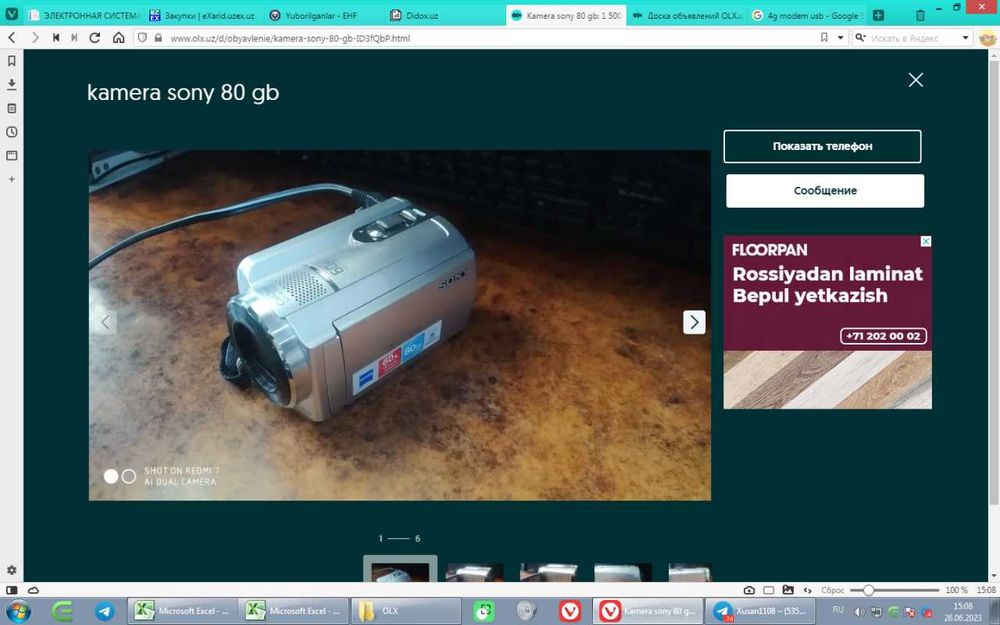Click the volume speaker tray icon
Screen dimensions: 1000x625
pos(860,612)
